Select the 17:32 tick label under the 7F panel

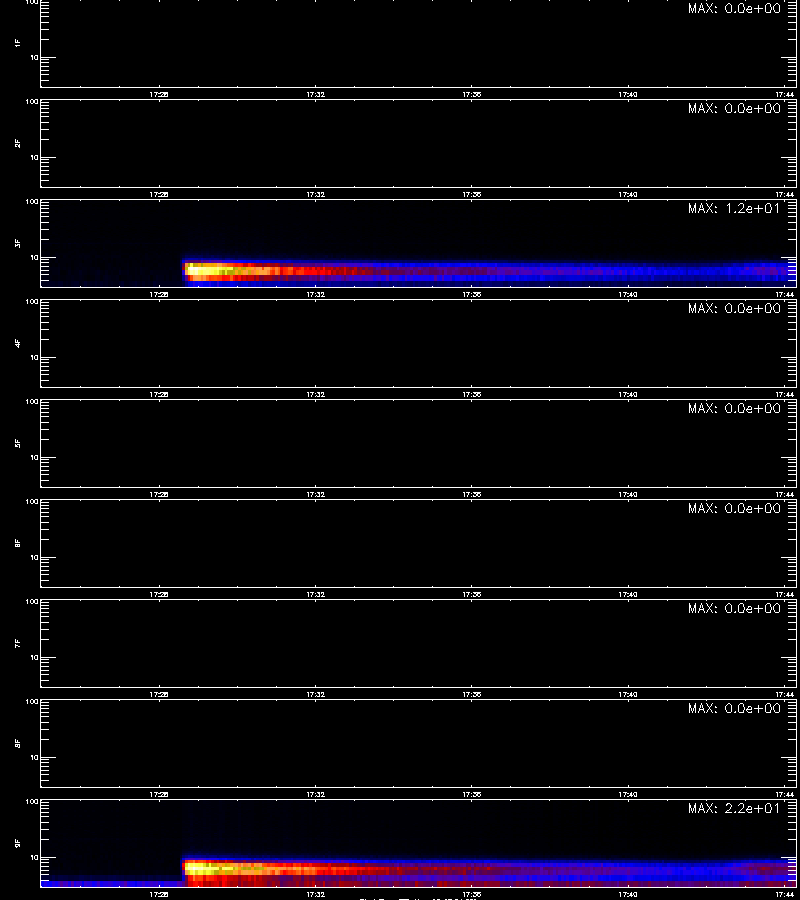click(316, 695)
